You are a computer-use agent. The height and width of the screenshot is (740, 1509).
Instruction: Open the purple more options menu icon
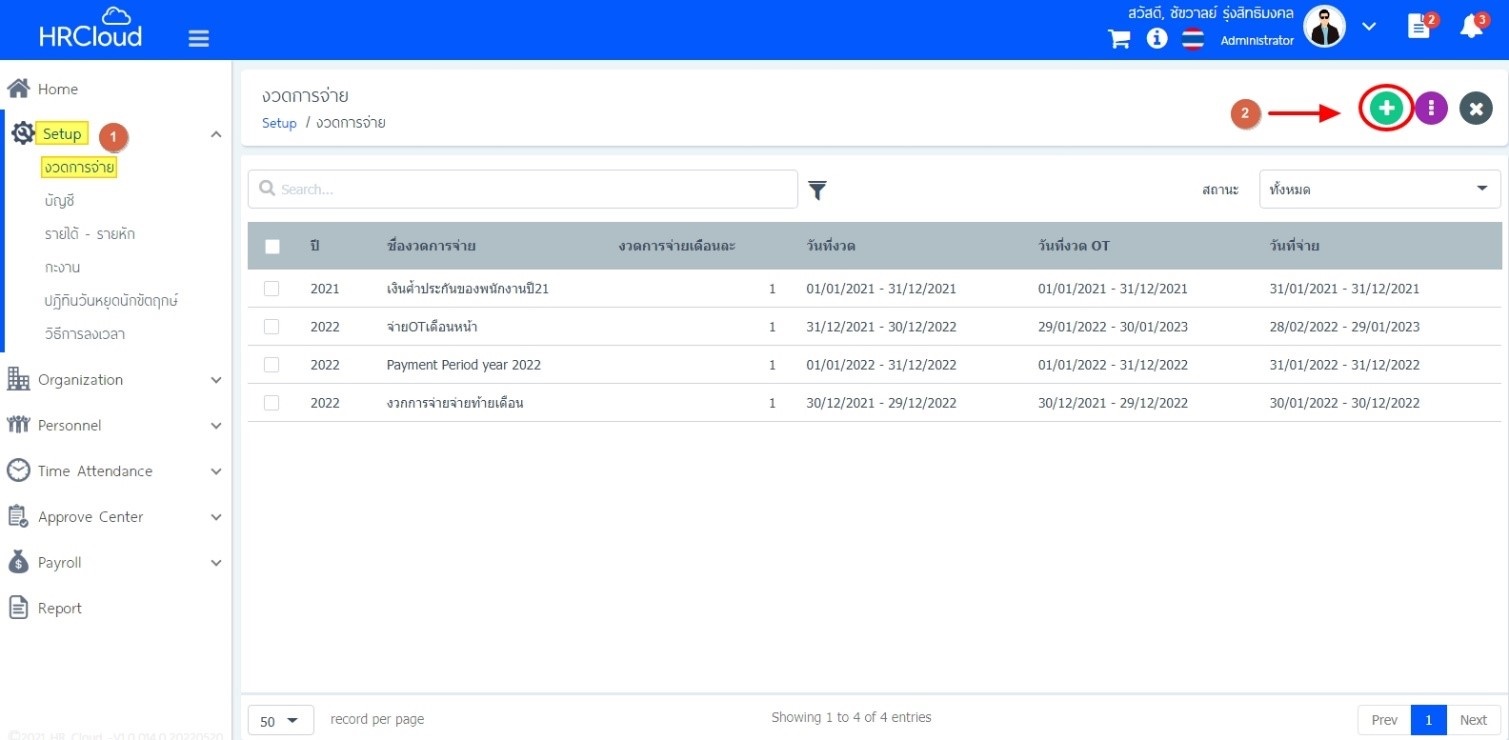pyautogui.click(x=1431, y=108)
